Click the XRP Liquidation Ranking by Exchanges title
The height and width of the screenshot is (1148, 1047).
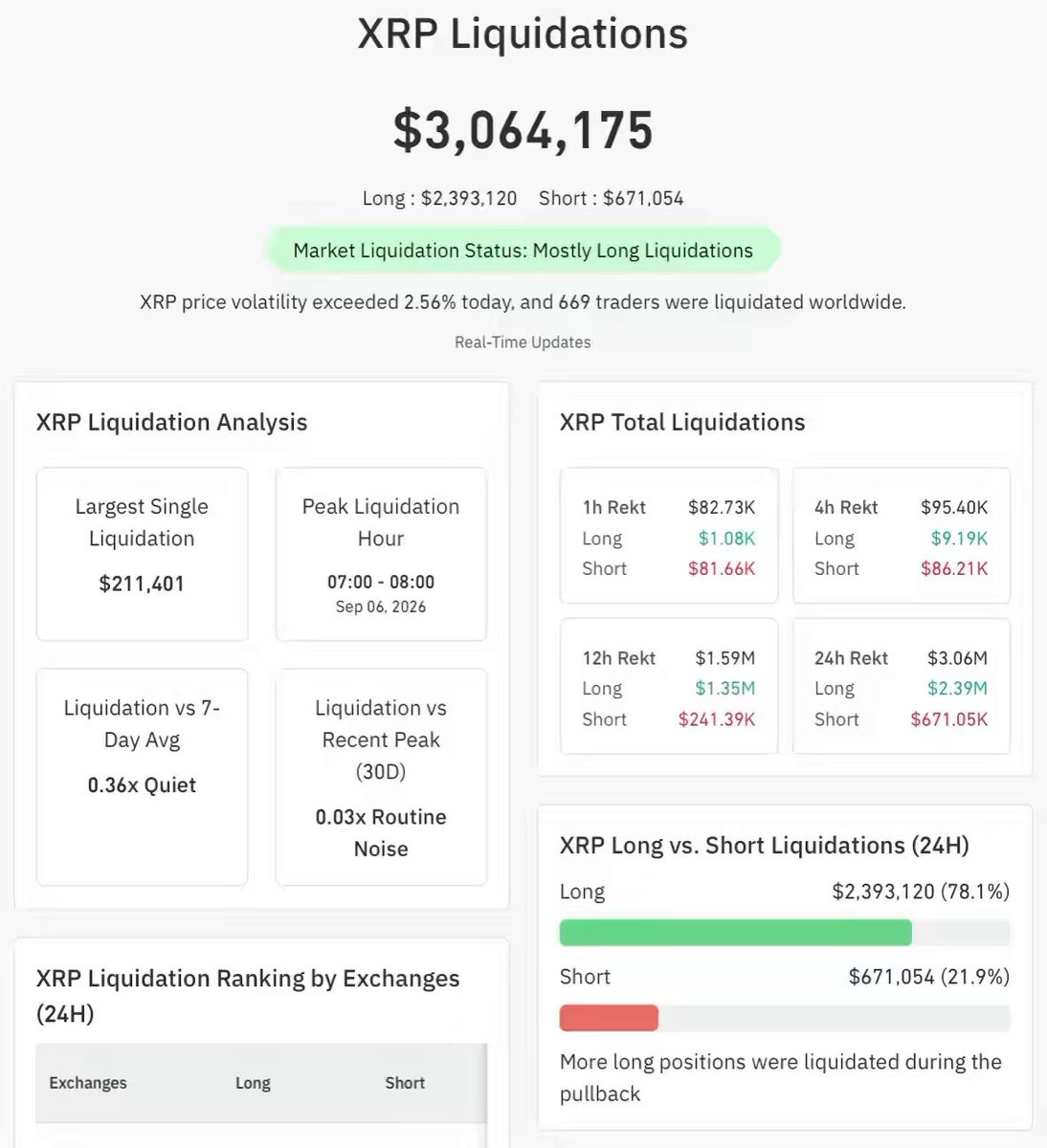coord(248,996)
